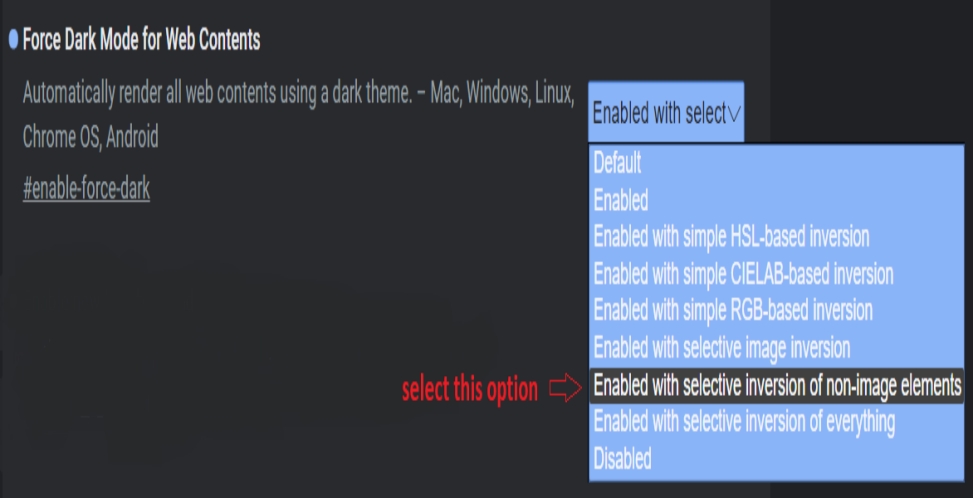Viewport: 973px width, 498px height.
Task: Pick Enabled with simple HSL-based inversion
Action: pyautogui.click(x=731, y=236)
